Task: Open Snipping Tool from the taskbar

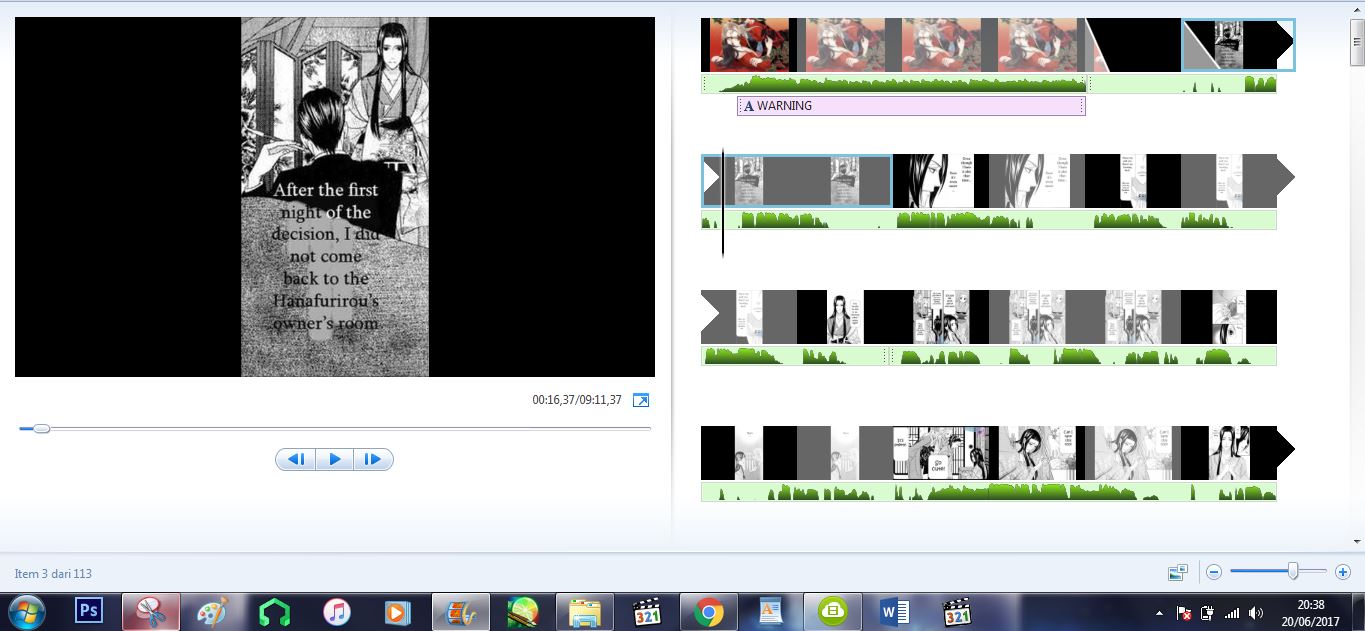Action: click(x=151, y=611)
